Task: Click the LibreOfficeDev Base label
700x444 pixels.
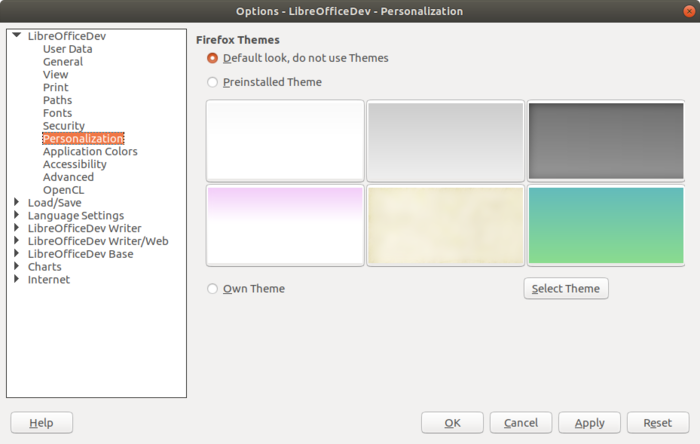Action: tap(80, 254)
